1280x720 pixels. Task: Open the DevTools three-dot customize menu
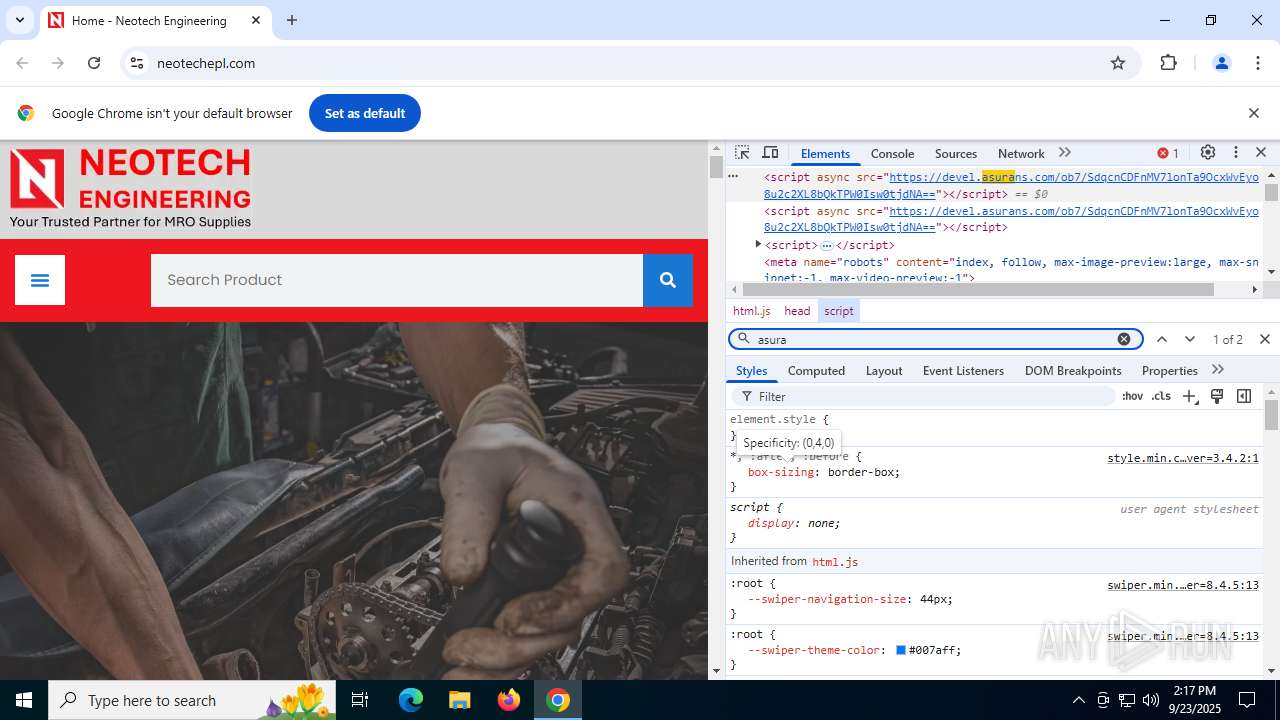coord(1236,153)
